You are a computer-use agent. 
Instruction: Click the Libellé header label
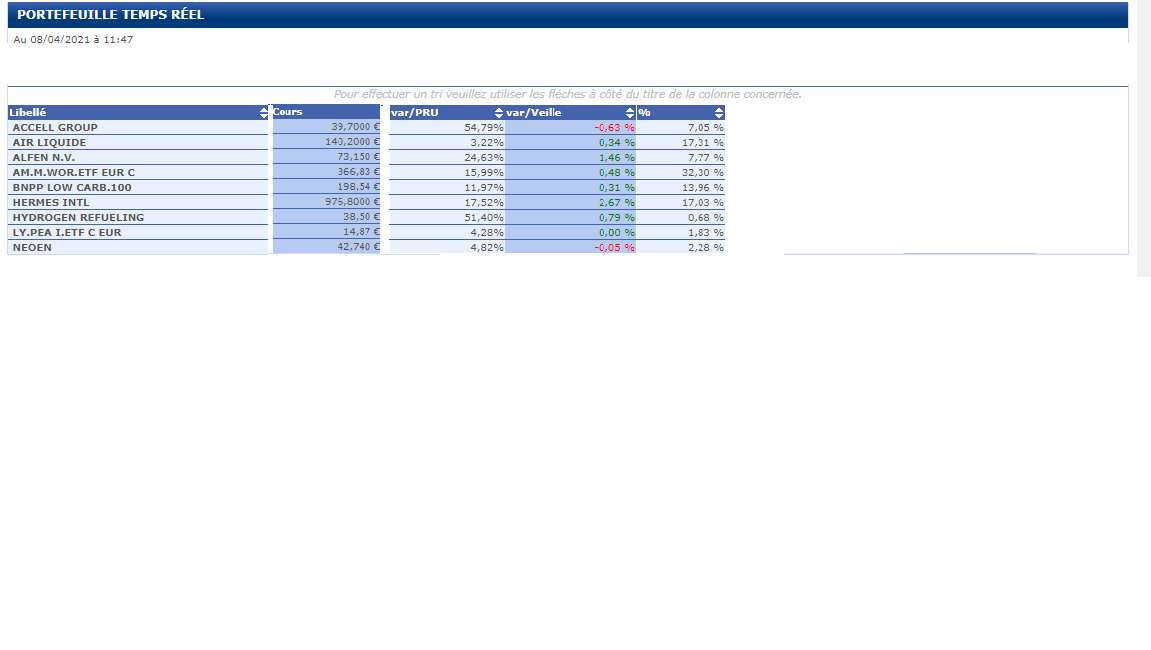click(x=28, y=112)
